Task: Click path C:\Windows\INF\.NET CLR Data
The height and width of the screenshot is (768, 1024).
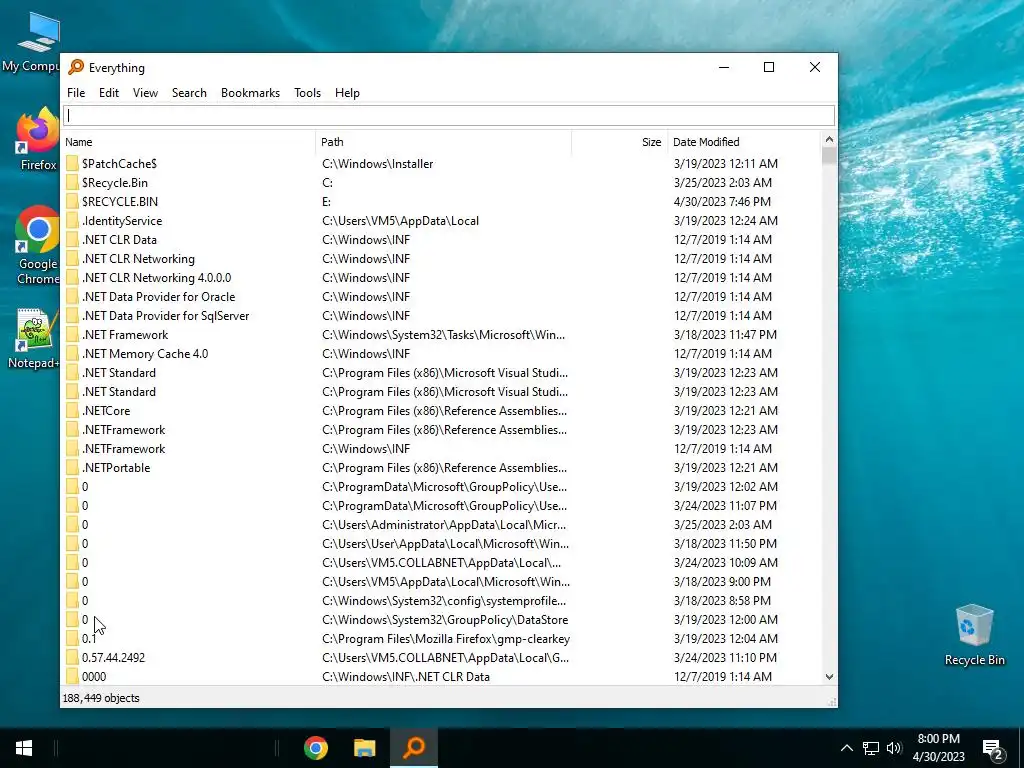Action: pos(406,677)
